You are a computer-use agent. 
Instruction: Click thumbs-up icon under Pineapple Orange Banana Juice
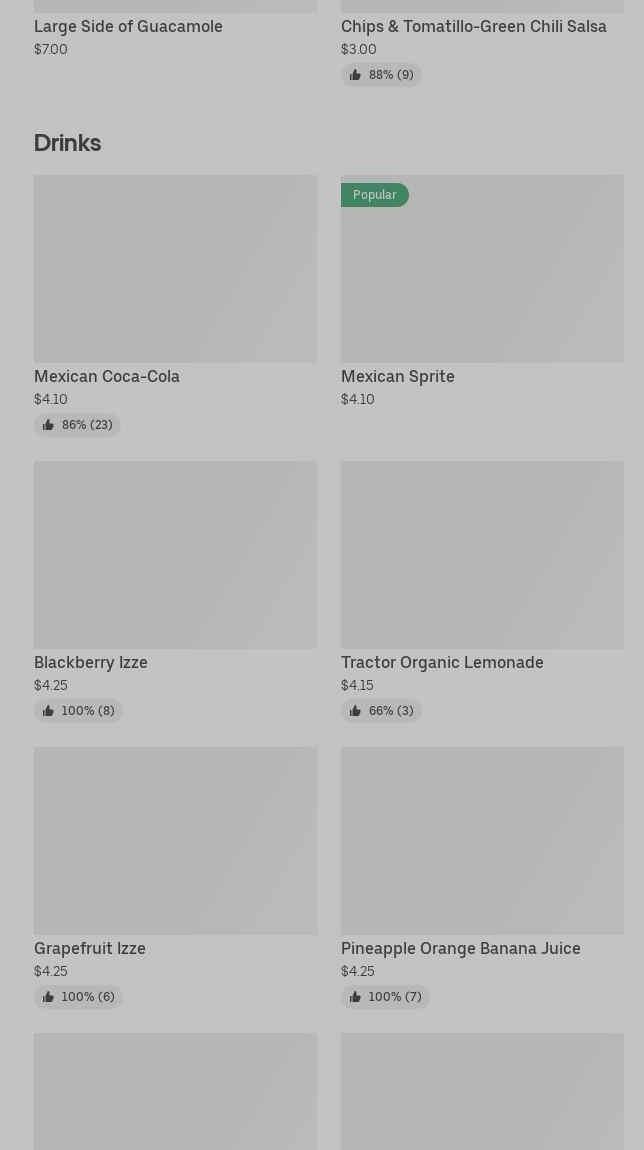(355, 997)
